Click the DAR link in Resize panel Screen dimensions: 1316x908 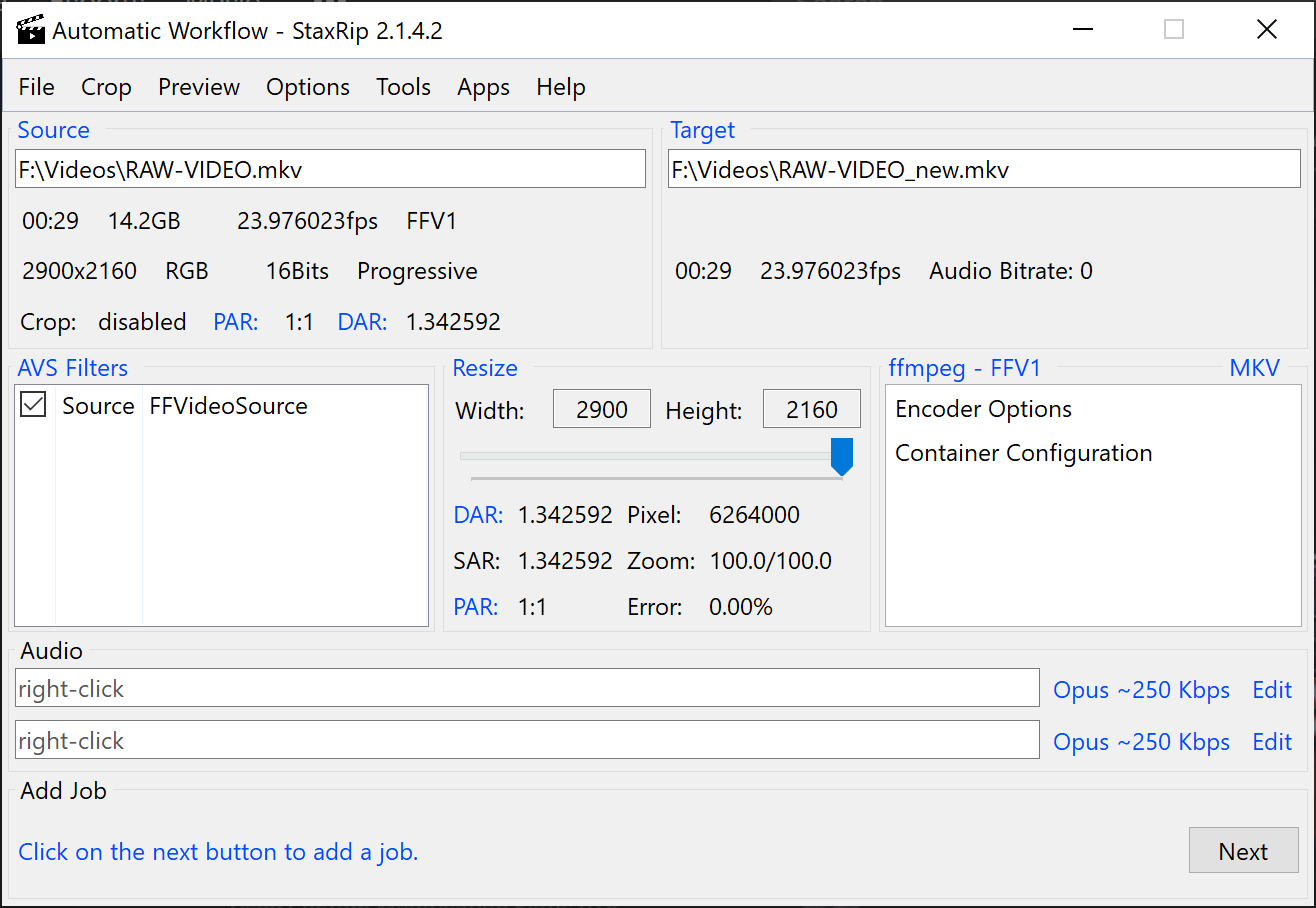[478, 514]
